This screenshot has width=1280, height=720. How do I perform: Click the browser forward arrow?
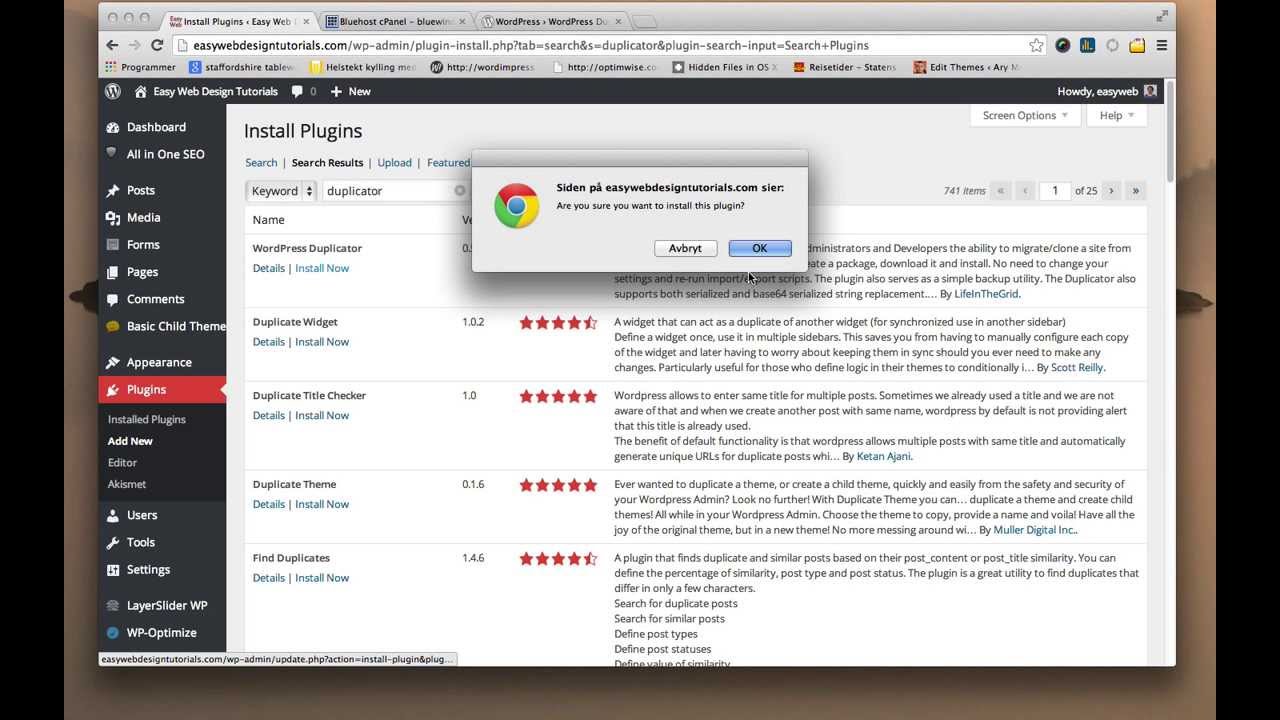[136, 45]
